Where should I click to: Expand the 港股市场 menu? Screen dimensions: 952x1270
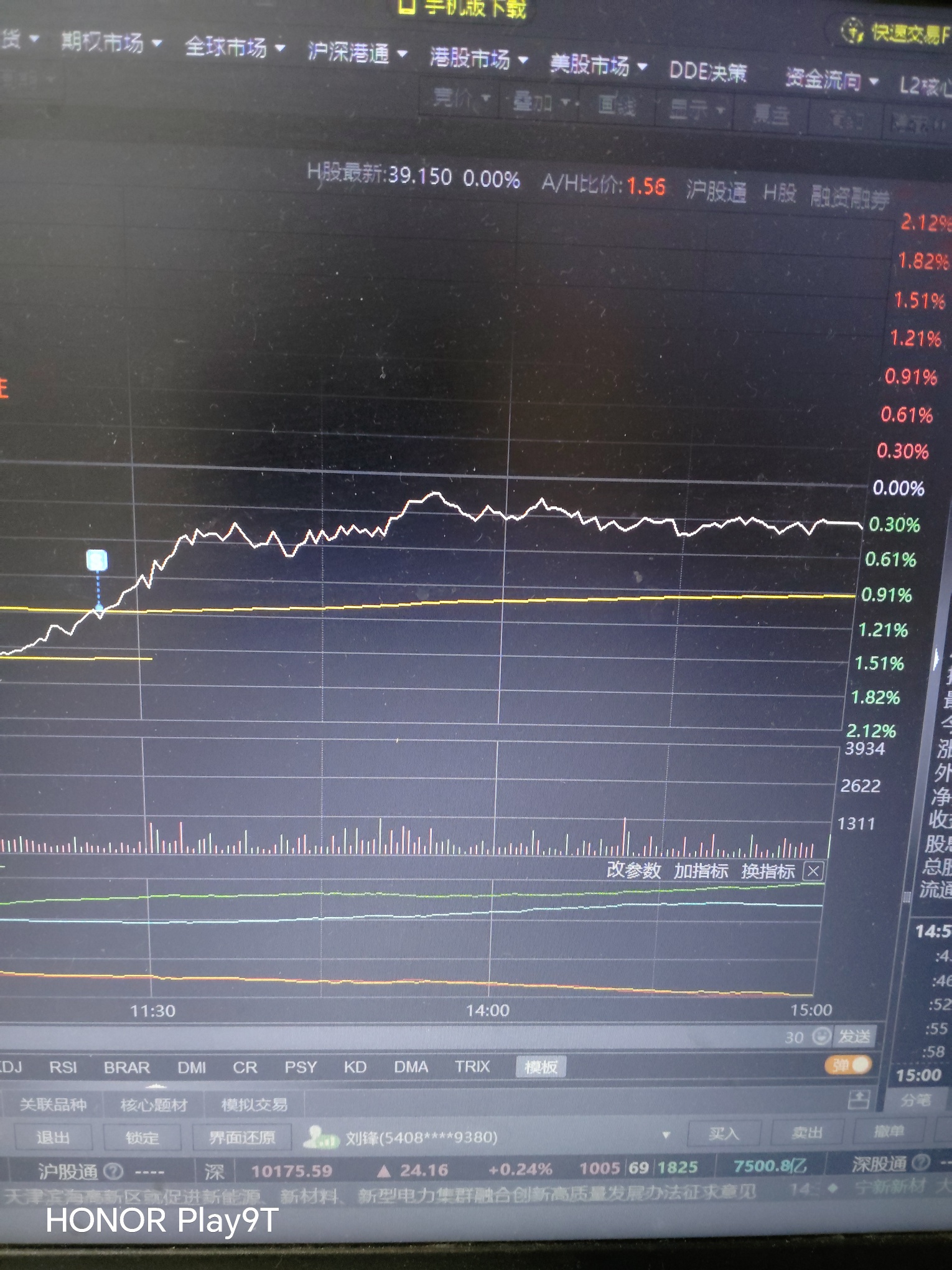tap(478, 59)
